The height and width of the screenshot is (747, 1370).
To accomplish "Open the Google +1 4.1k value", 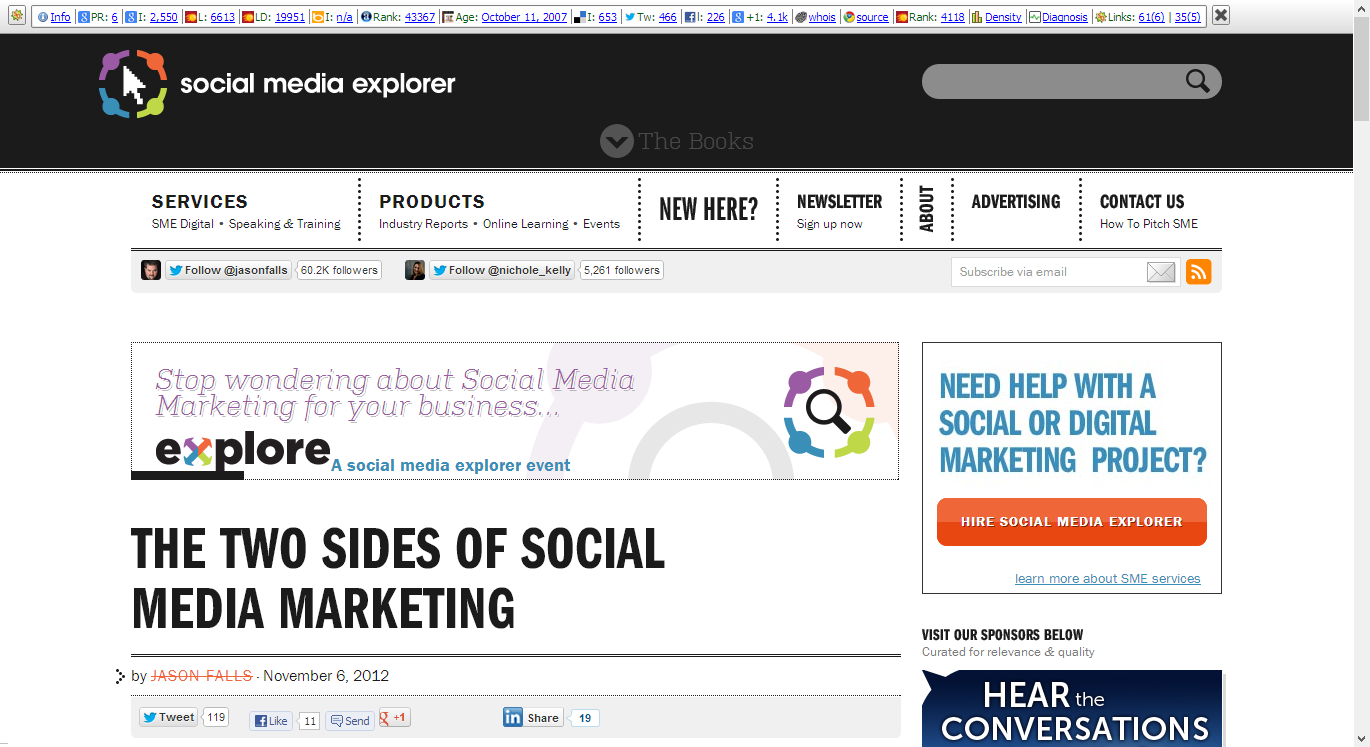I will (x=777, y=17).
